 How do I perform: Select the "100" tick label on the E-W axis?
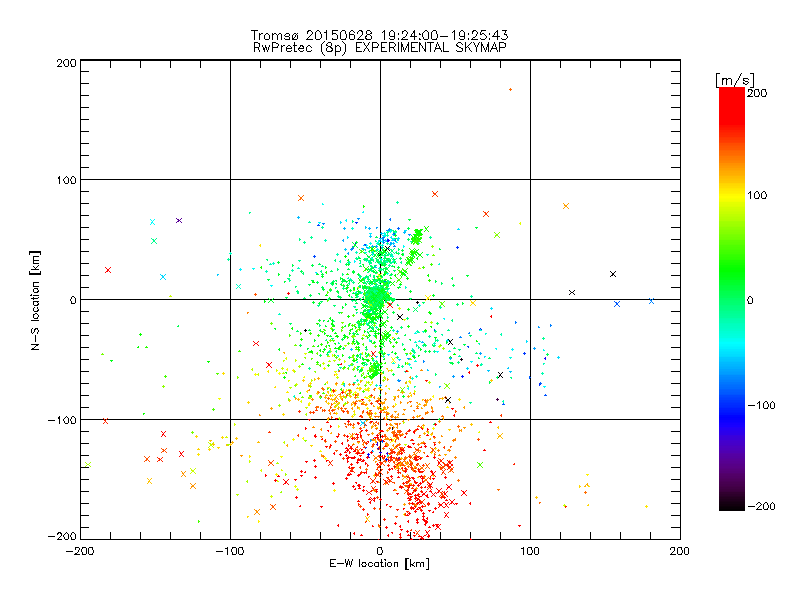point(530,551)
